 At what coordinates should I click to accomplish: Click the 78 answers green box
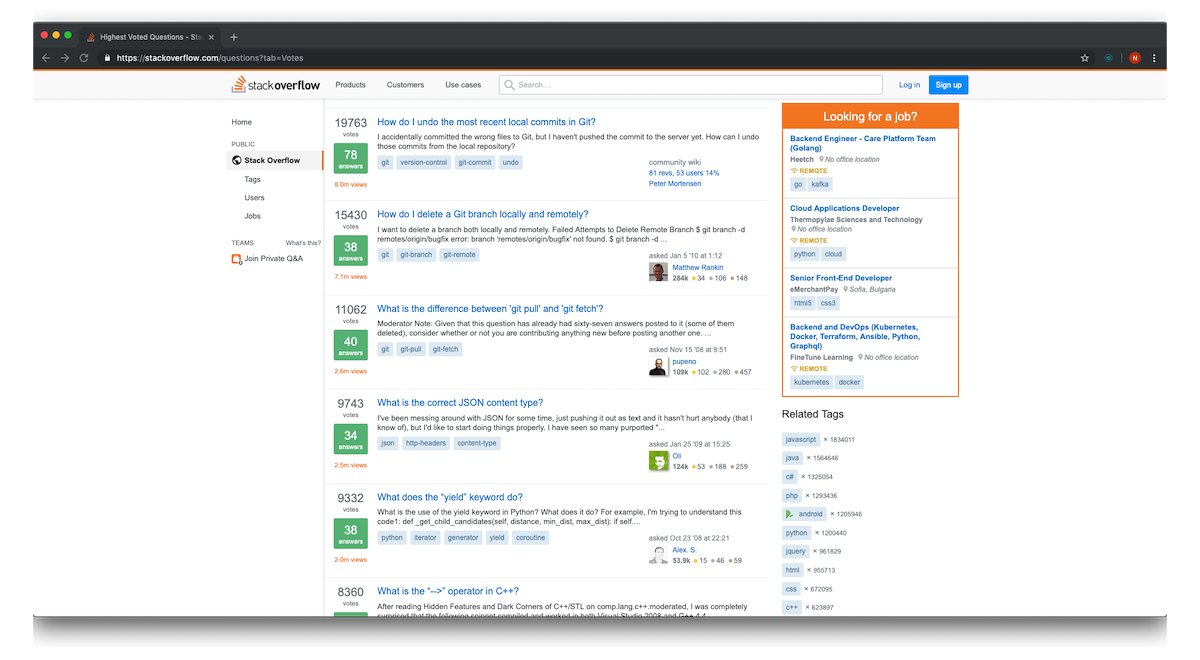coord(351,160)
